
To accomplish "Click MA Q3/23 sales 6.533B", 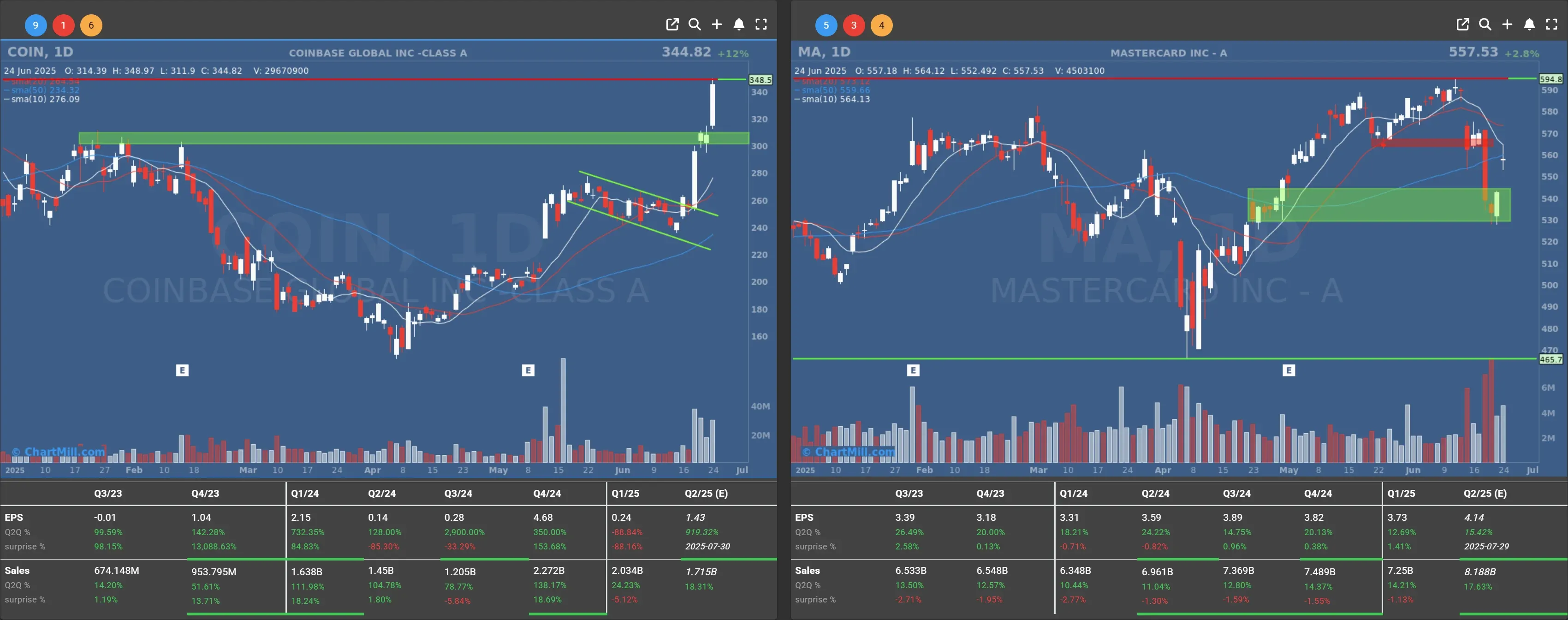I will click(911, 571).
